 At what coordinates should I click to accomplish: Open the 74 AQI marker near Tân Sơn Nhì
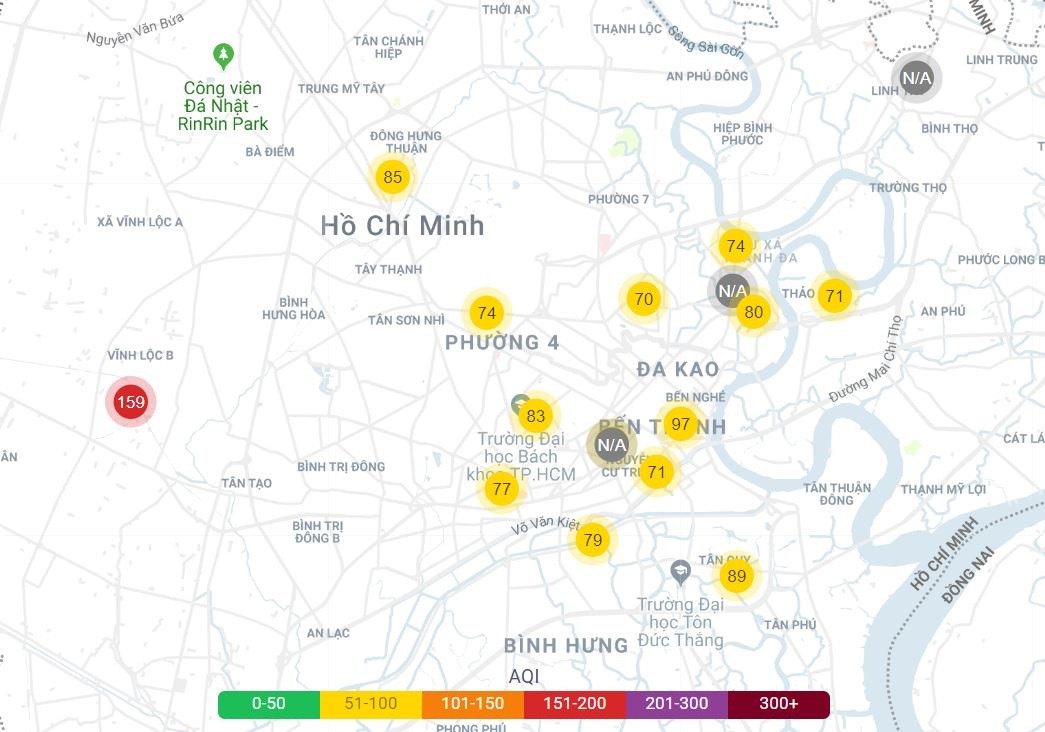(486, 313)
